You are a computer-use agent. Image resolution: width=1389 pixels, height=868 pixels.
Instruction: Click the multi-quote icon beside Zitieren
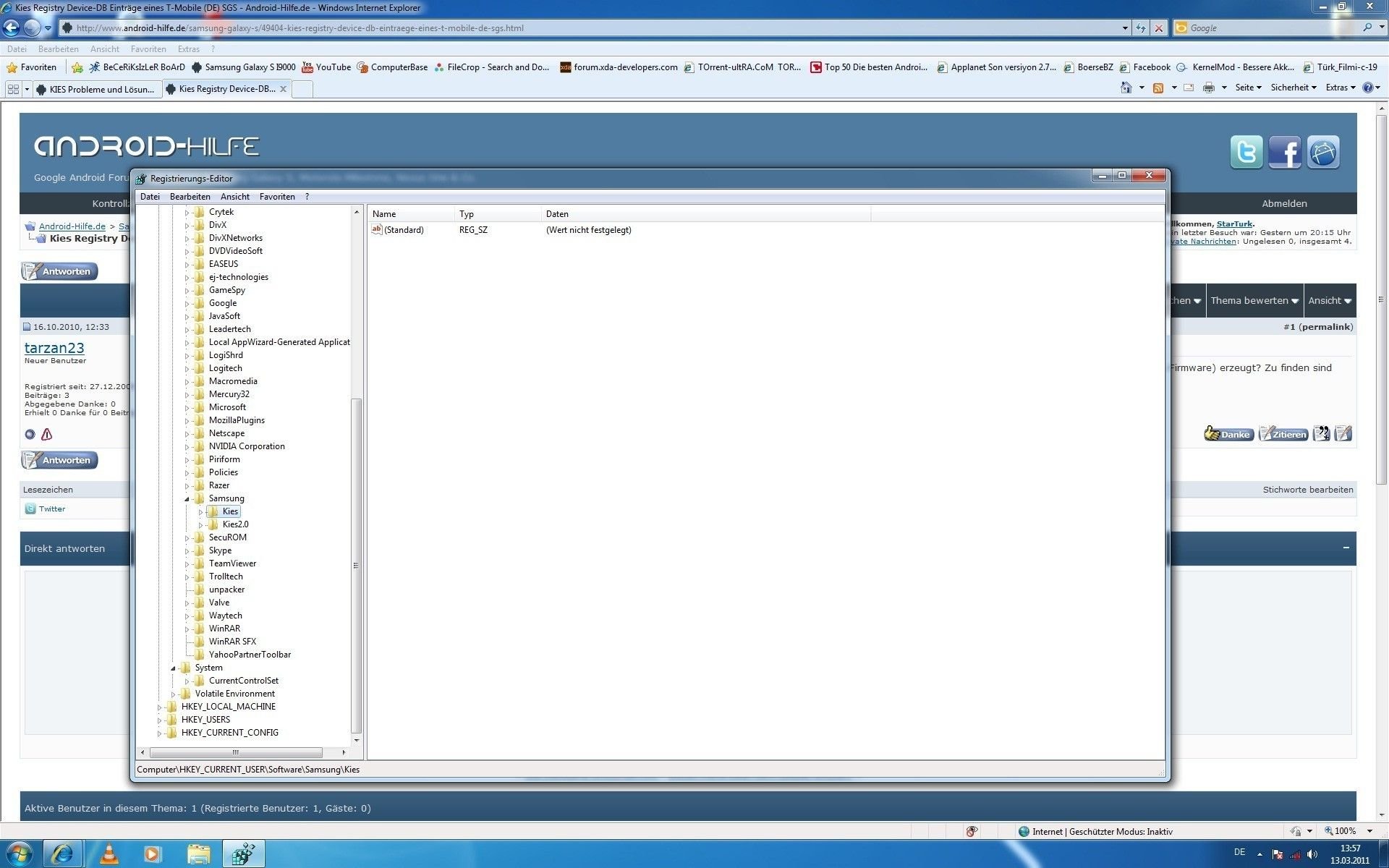coord(1321,433)
